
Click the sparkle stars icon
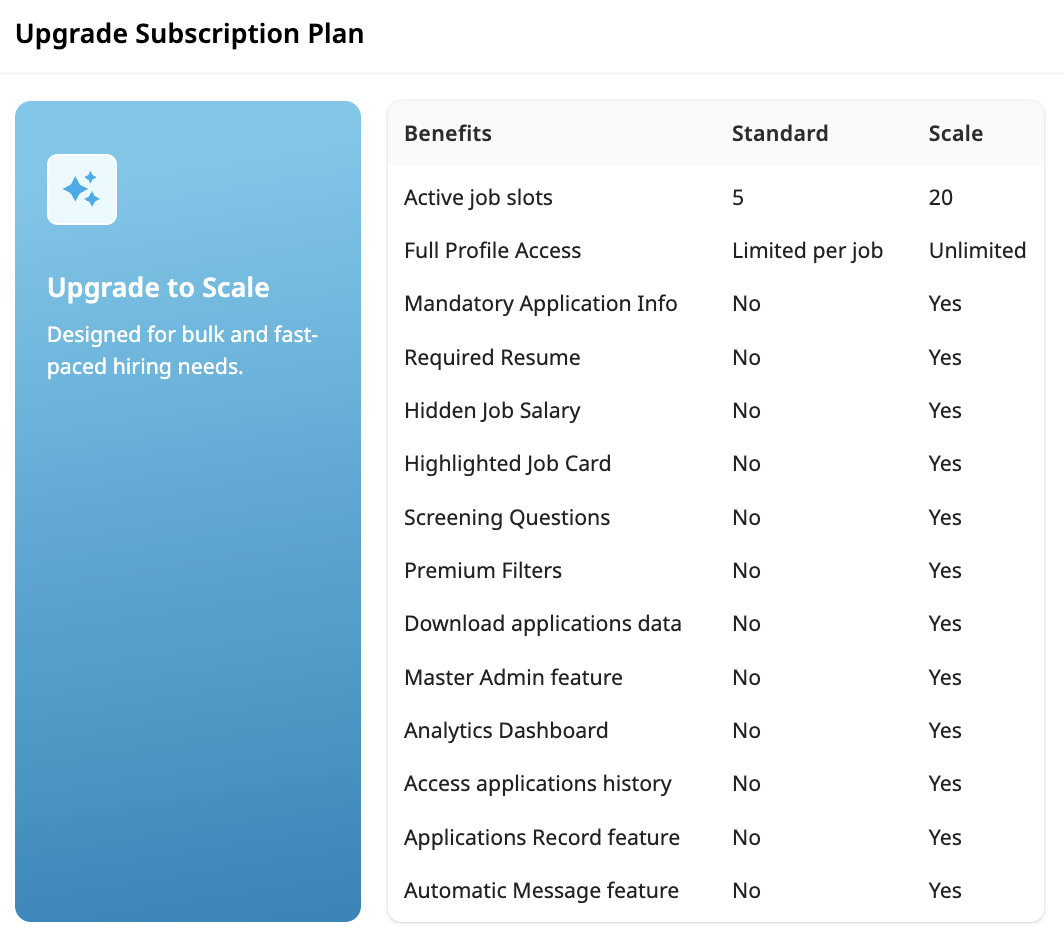pyautogui.click(x=82, y=189)
